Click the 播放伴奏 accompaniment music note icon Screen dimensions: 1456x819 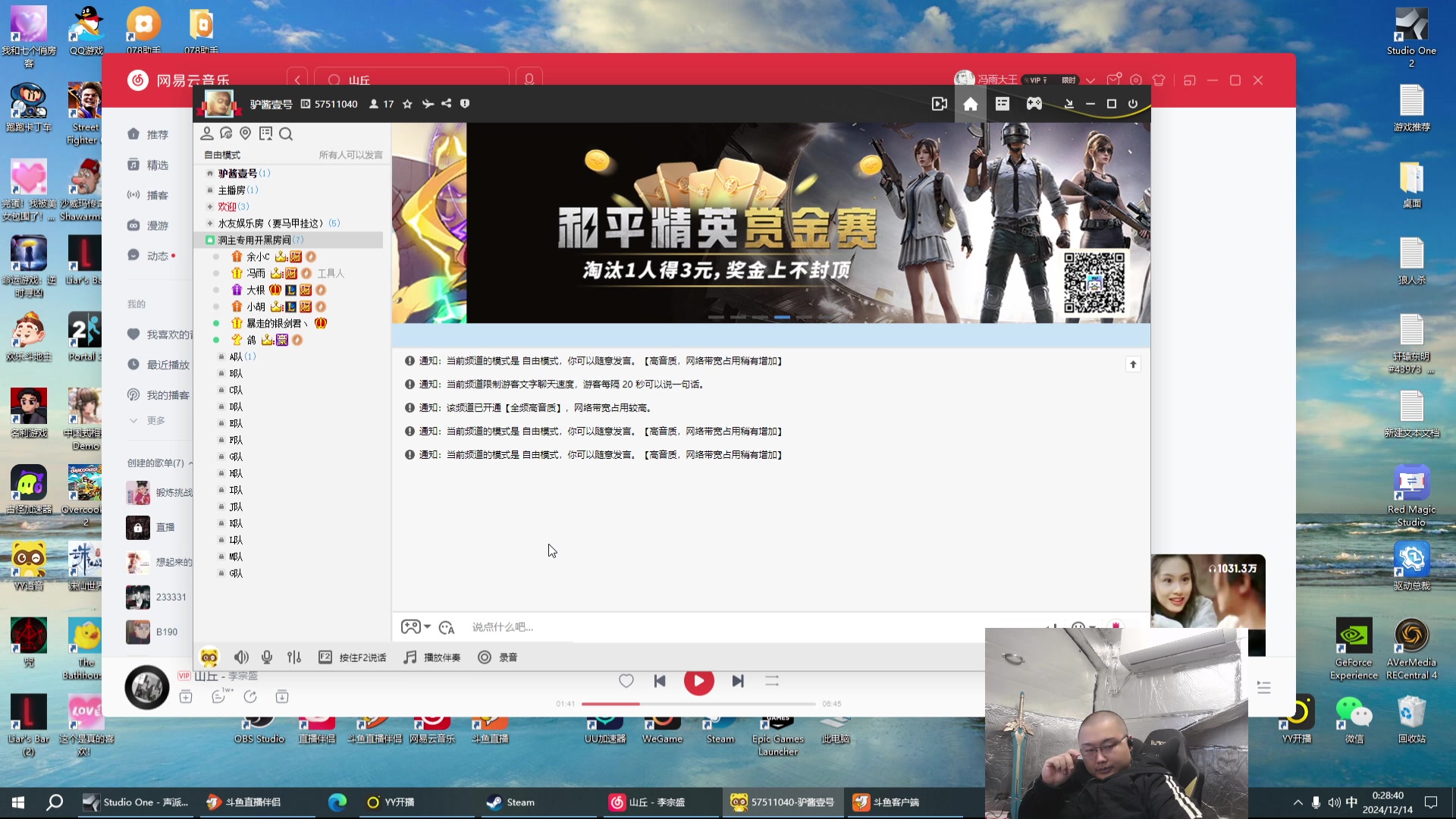coord(409,657)
